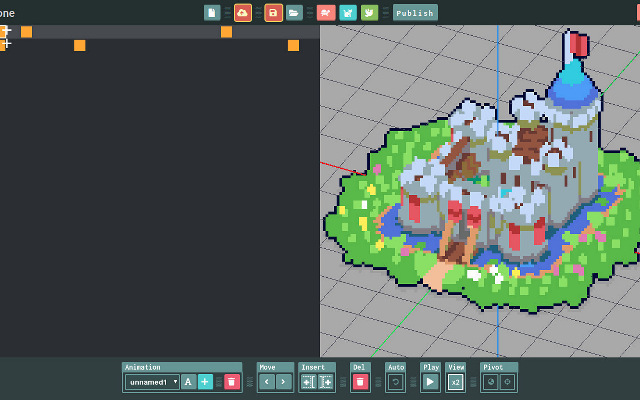Click the green bird icon
Screen dimensions: 640x400
coord(369,13)
